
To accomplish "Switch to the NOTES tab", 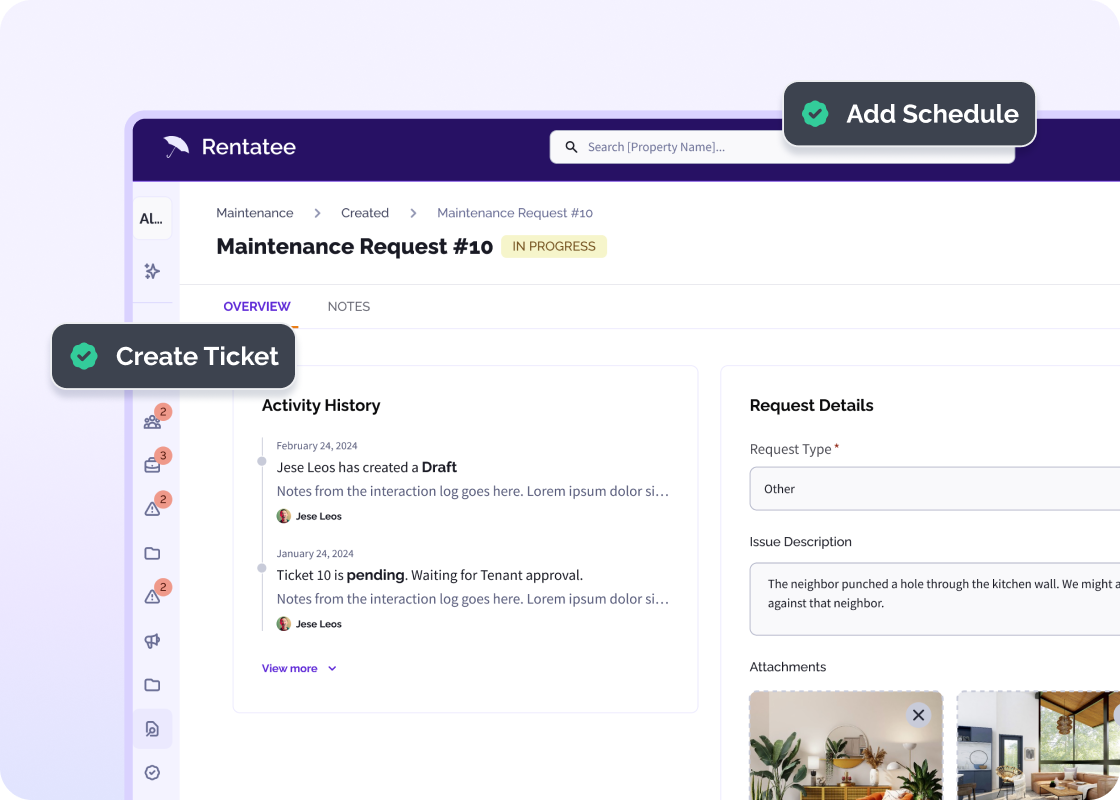I will click(349, 306).
